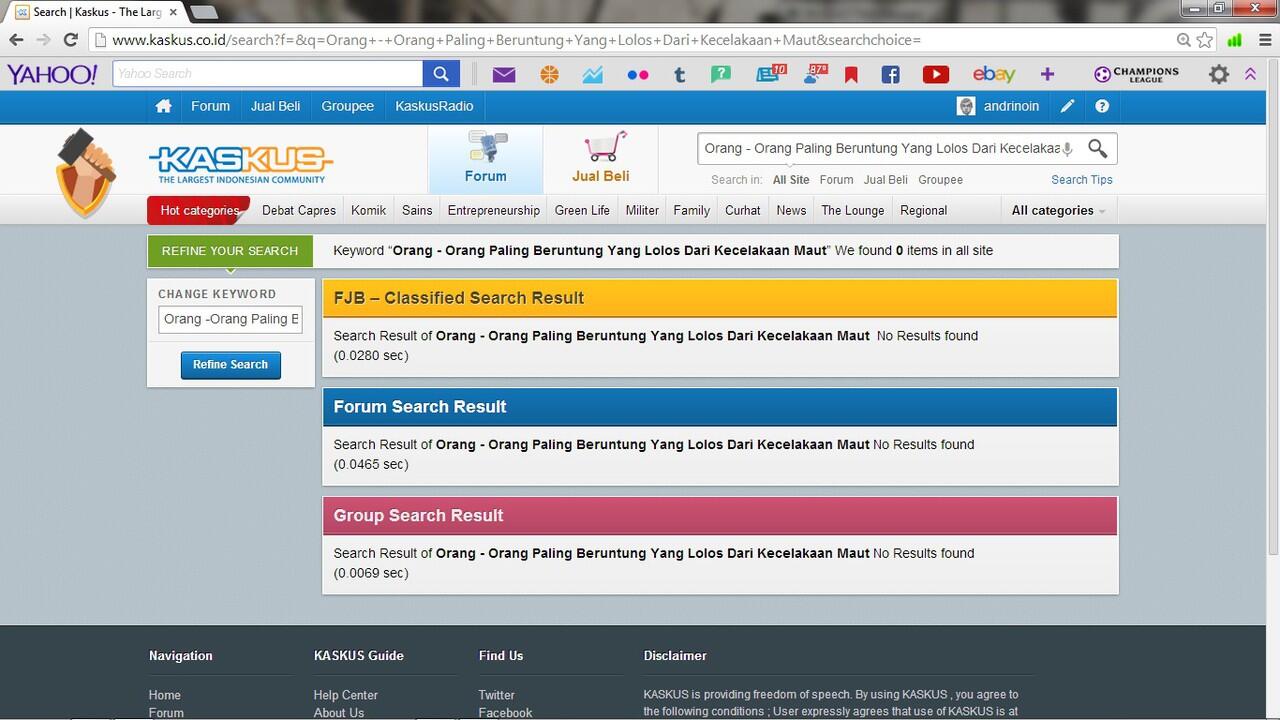Screen dimensions: 1280x720
Task: Set search scope to Groupee
Action: (940, 180)
